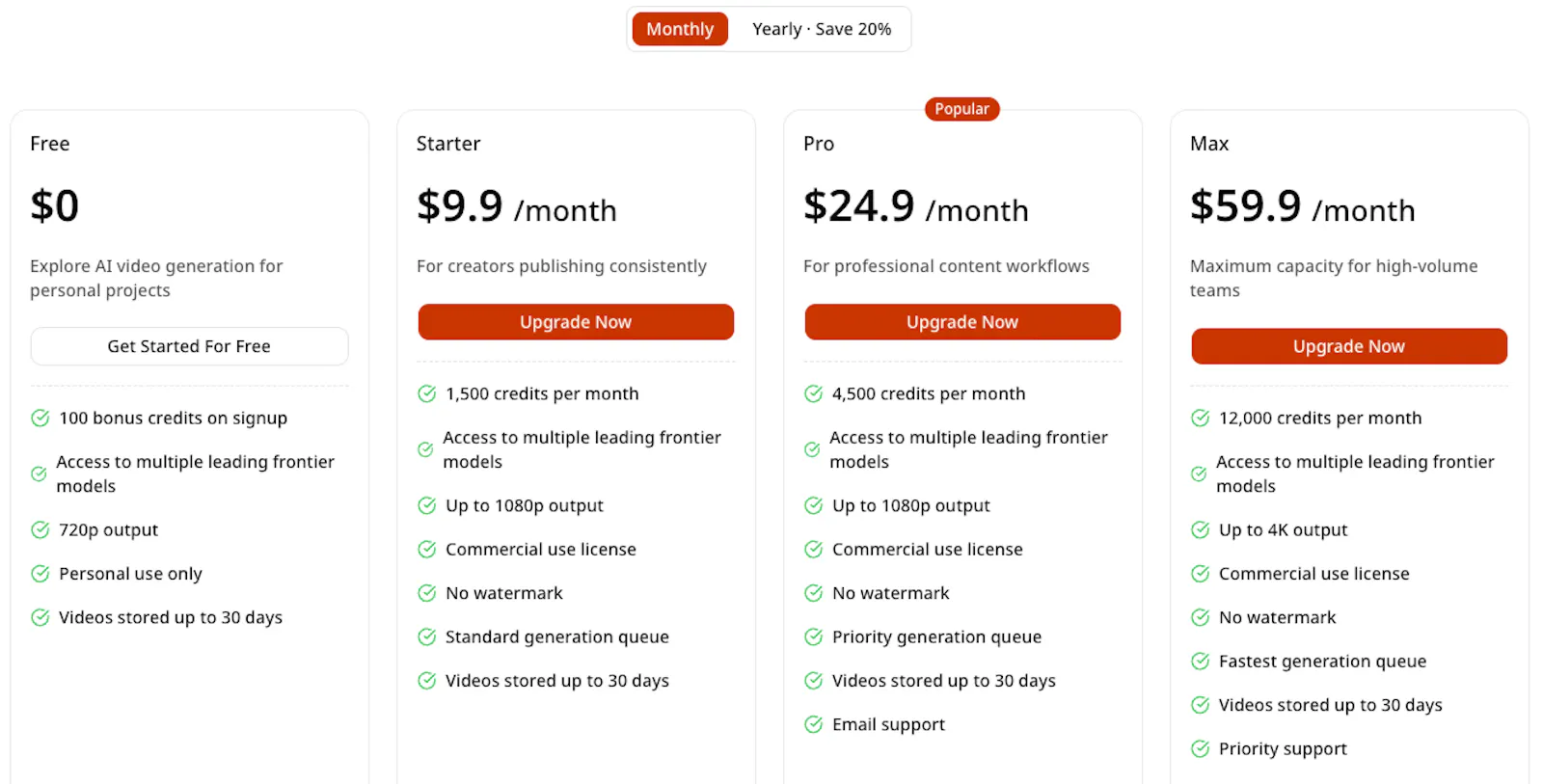
Task: Click the $24.9 /month Pro price
Action: [x=916, y=206]
